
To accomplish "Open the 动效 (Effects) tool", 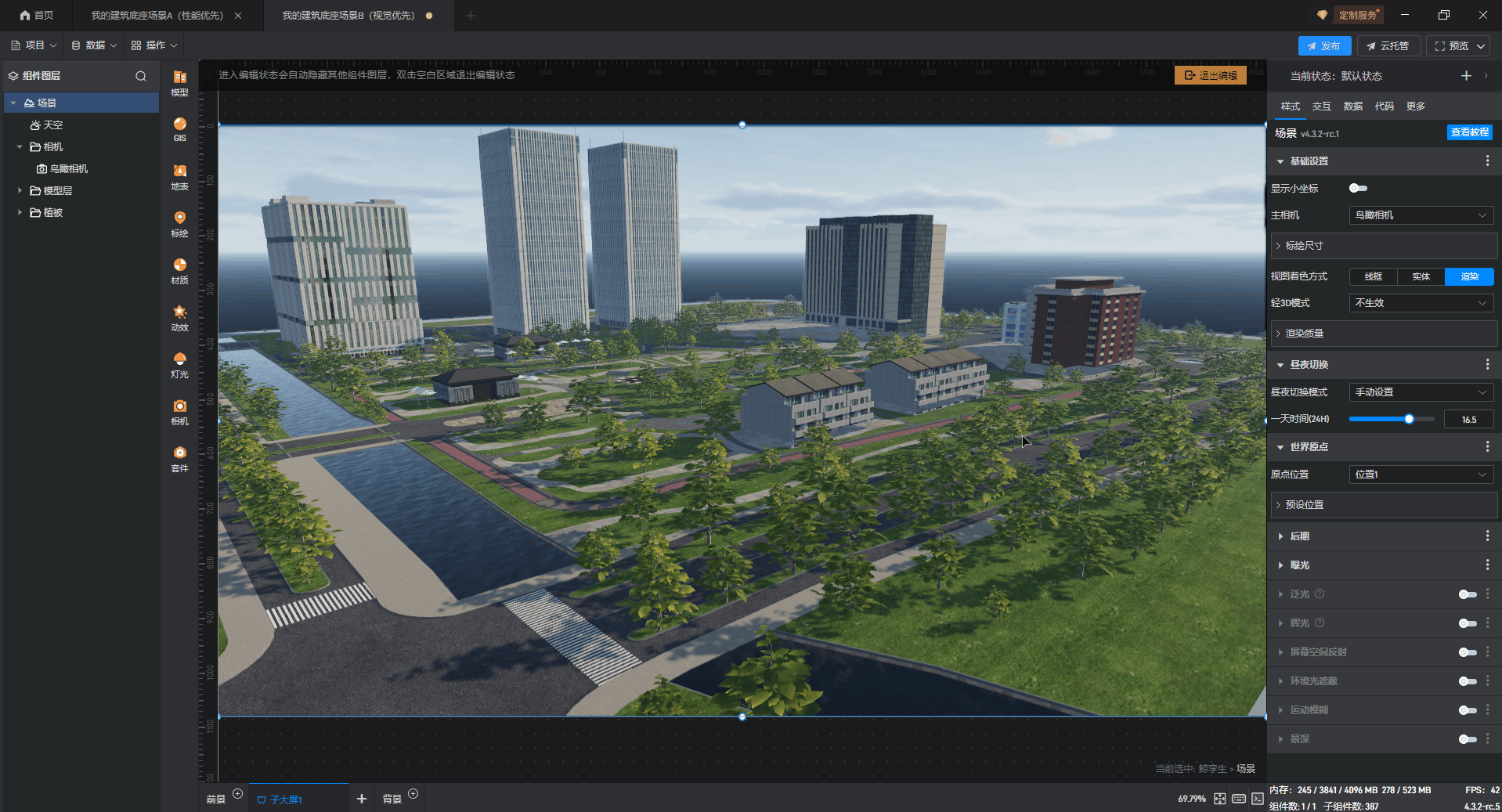I will pyautogui.click(x=179, y=317).
